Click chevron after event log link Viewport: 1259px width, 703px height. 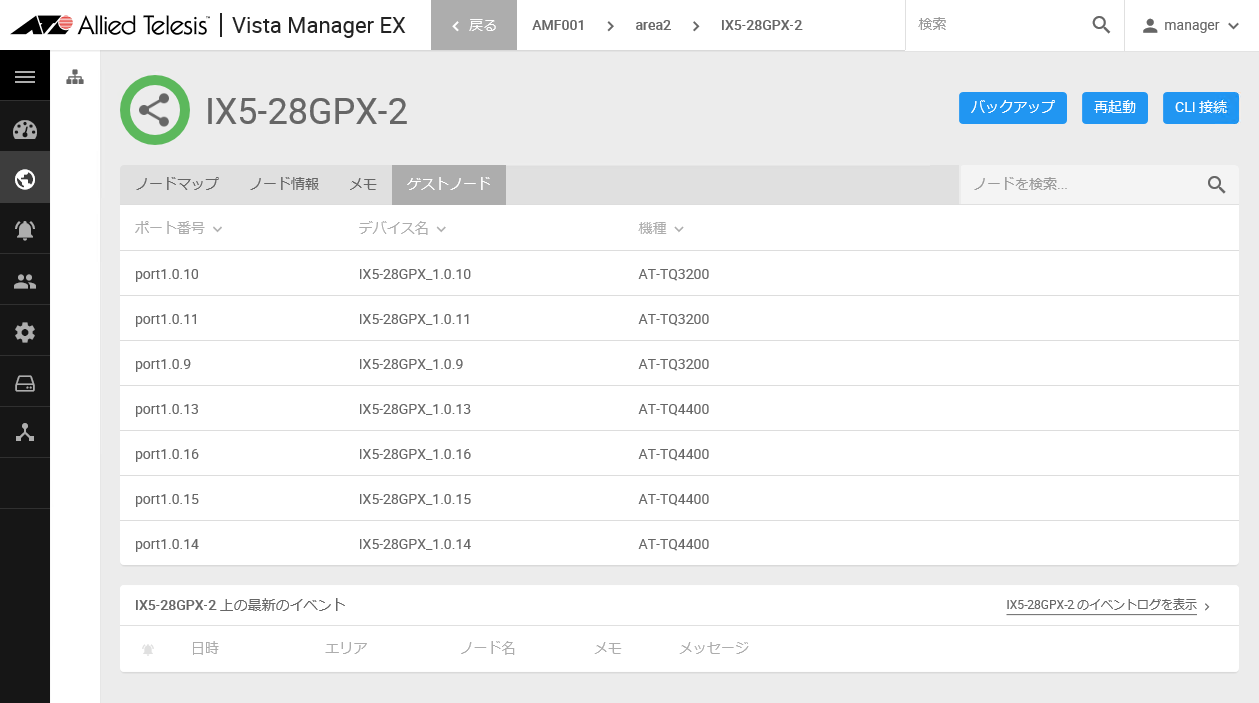[x=1207, y=606]
